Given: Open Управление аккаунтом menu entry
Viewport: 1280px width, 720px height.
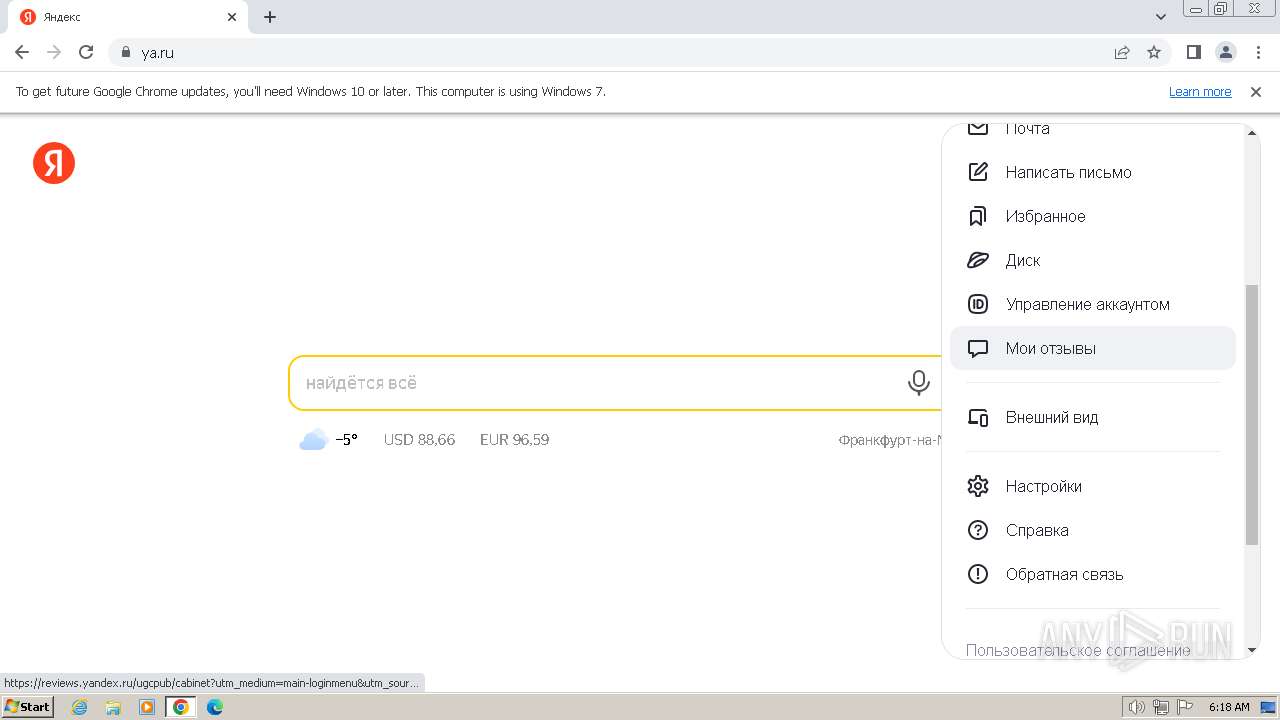Looking at the screenshot, I should tap(1093, 304).
